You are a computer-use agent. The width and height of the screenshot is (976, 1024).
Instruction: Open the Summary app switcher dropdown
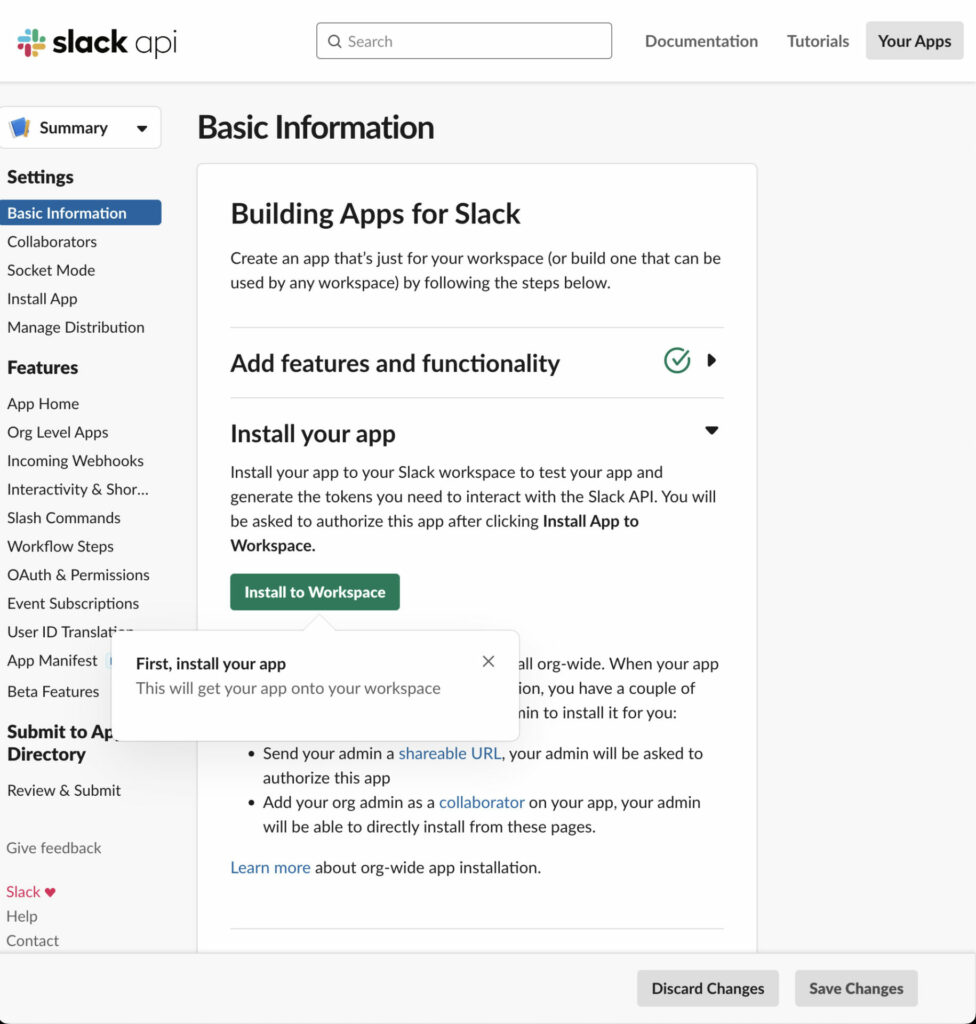(x=81, y=127)
